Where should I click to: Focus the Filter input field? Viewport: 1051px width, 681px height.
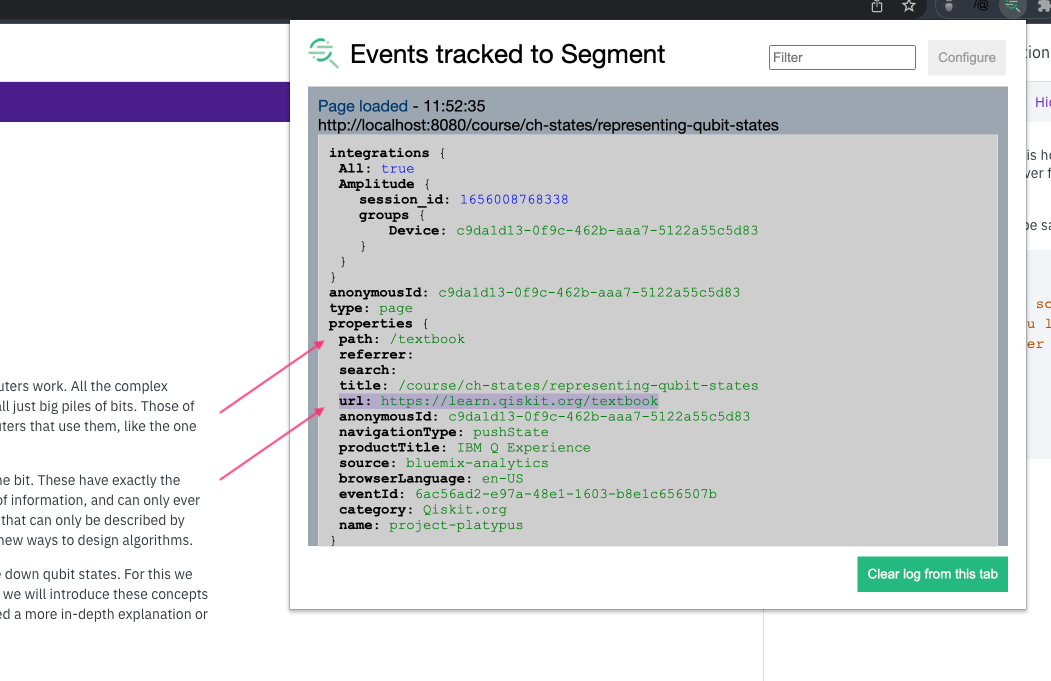point(842,58)
